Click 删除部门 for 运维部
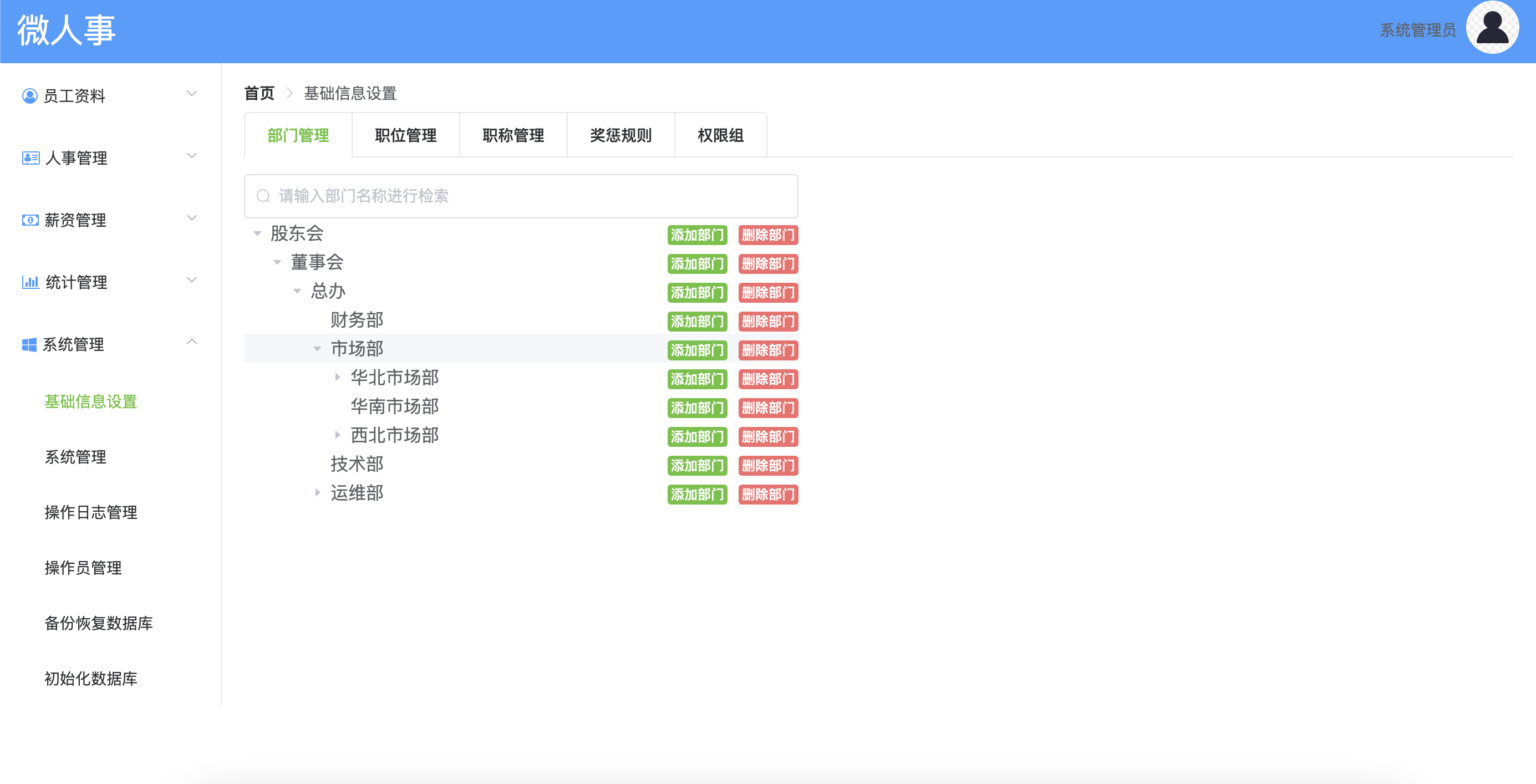Viewport: 1536px width, 784px height. 768,495
